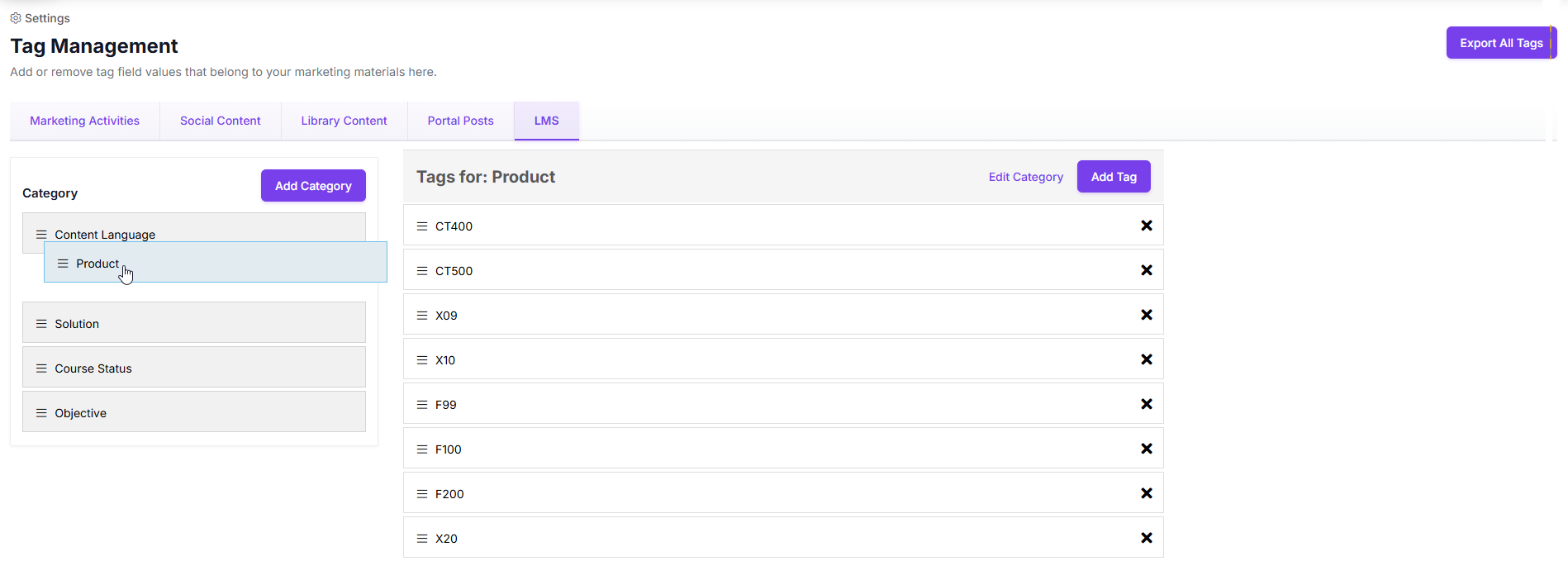Click the X icon beside X09 tag
The height and width of the screenshot is (561, 1568).
1146,315
